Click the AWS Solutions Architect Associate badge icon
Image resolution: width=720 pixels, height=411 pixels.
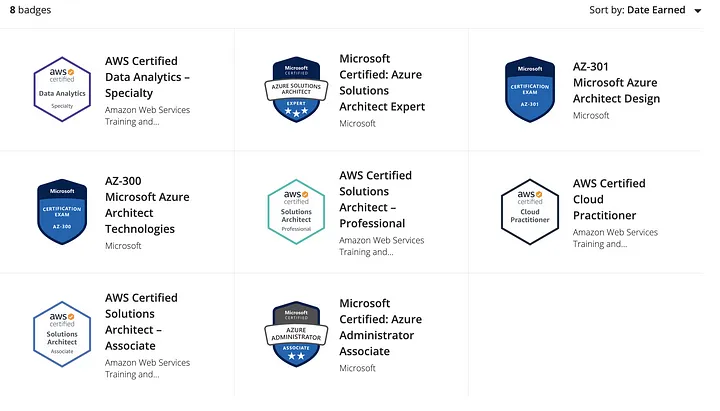[x=62, y=334]
